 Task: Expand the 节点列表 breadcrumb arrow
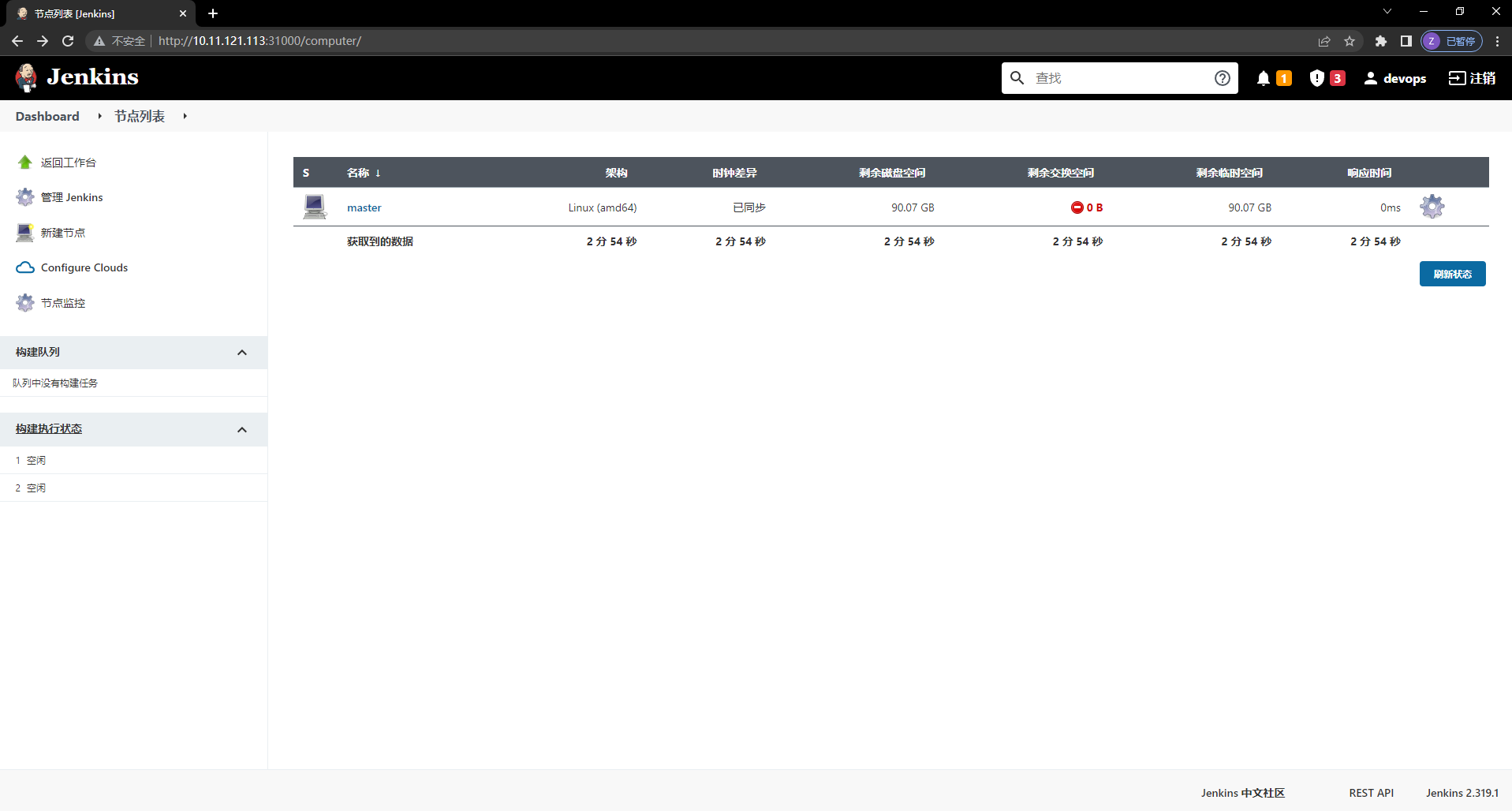185,116
